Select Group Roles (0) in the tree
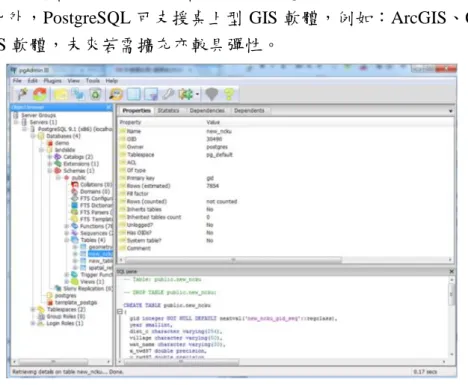The height and width of the screenshot is (385, 468). pos(66,316)
